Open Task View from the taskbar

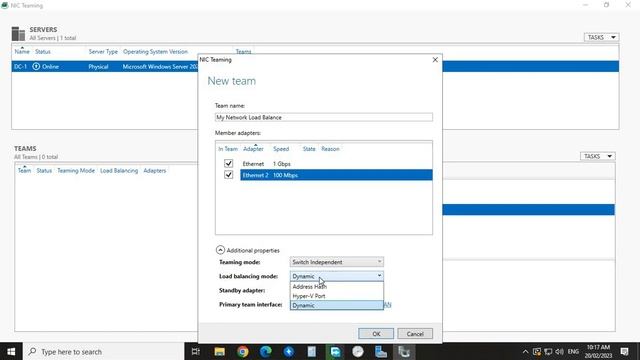click(x=196, y=351)
